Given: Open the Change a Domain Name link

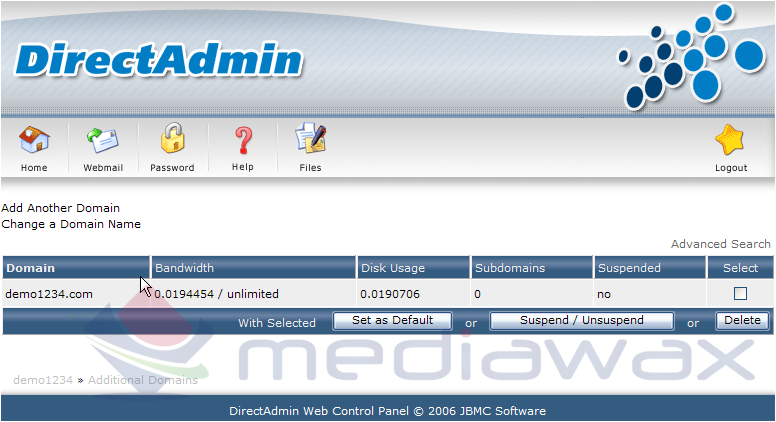Looking at the screenshot, I should click(71, 224).
